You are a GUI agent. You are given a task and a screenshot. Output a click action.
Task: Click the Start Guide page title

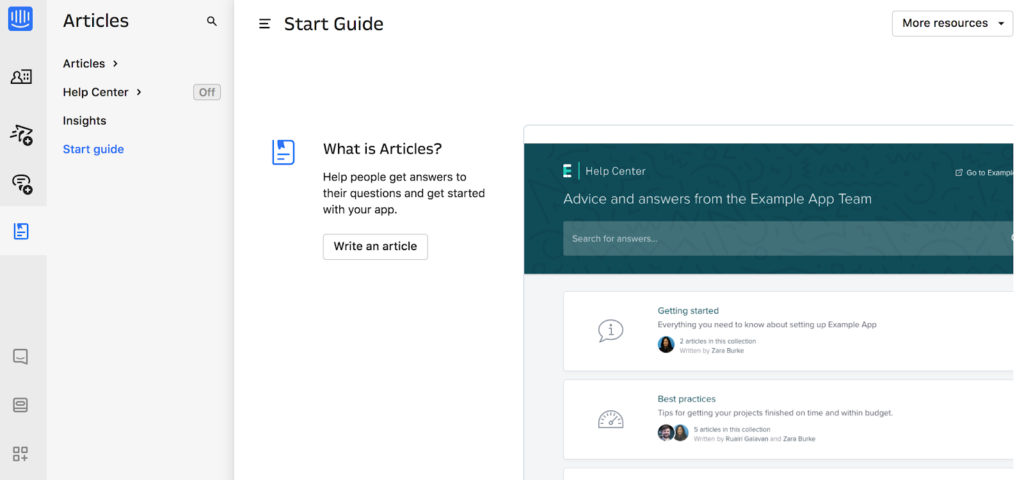(x=334, y=24)
